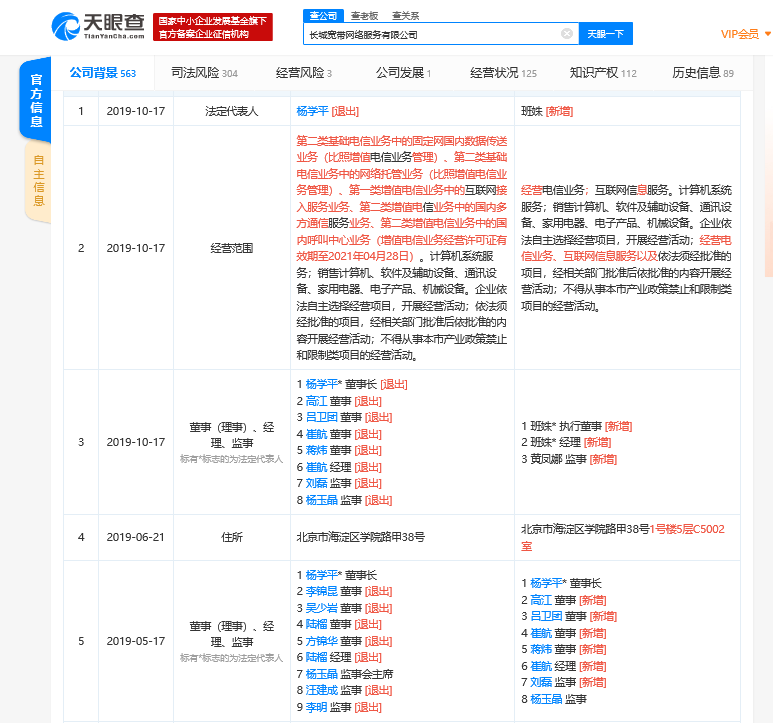This screenshot has width=773, height=723.
Task: Select the 查关系 search tab
Action: pyautogui.click(x=405, y=16)
